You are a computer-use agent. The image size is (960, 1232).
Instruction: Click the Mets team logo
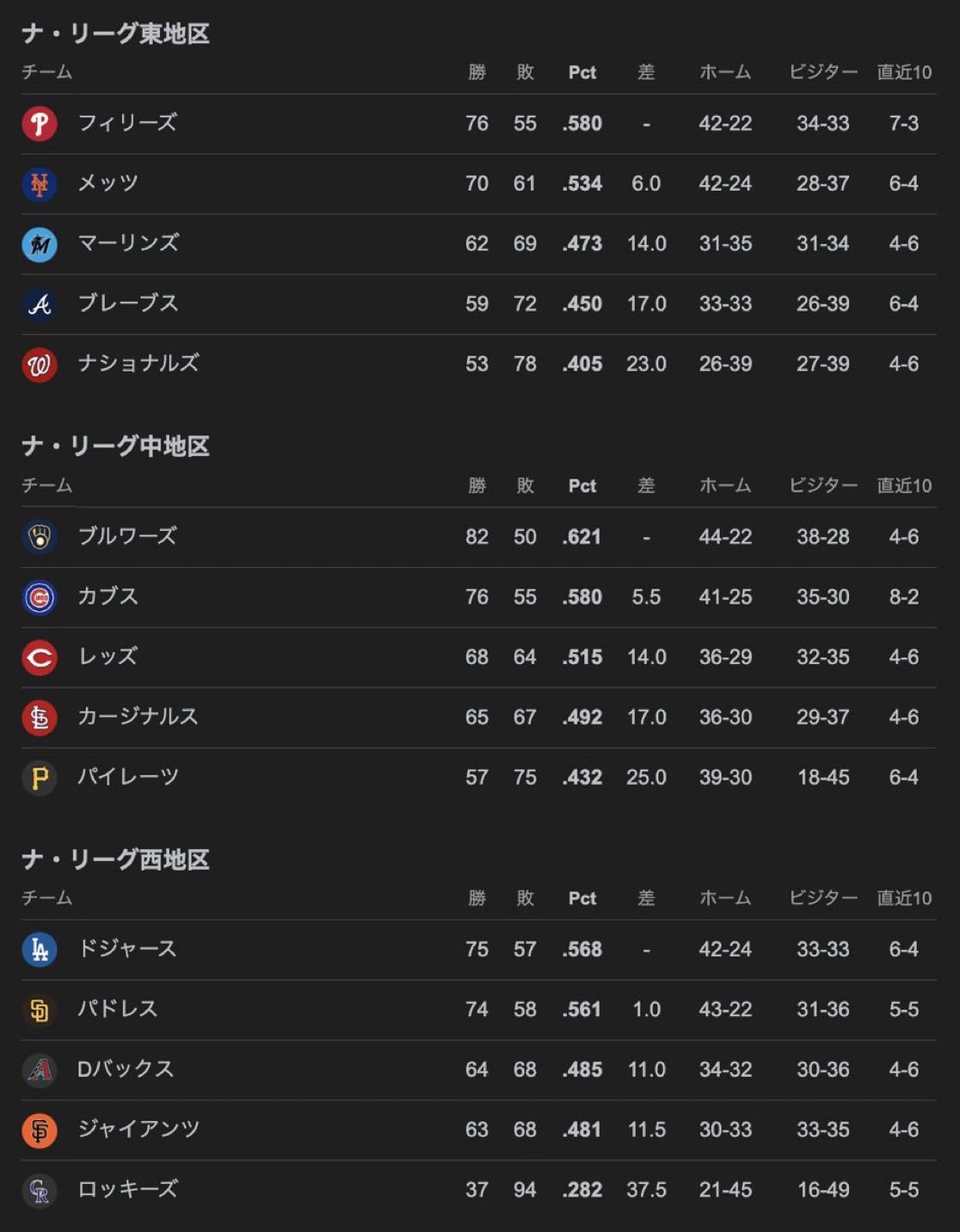click(40, 184)
